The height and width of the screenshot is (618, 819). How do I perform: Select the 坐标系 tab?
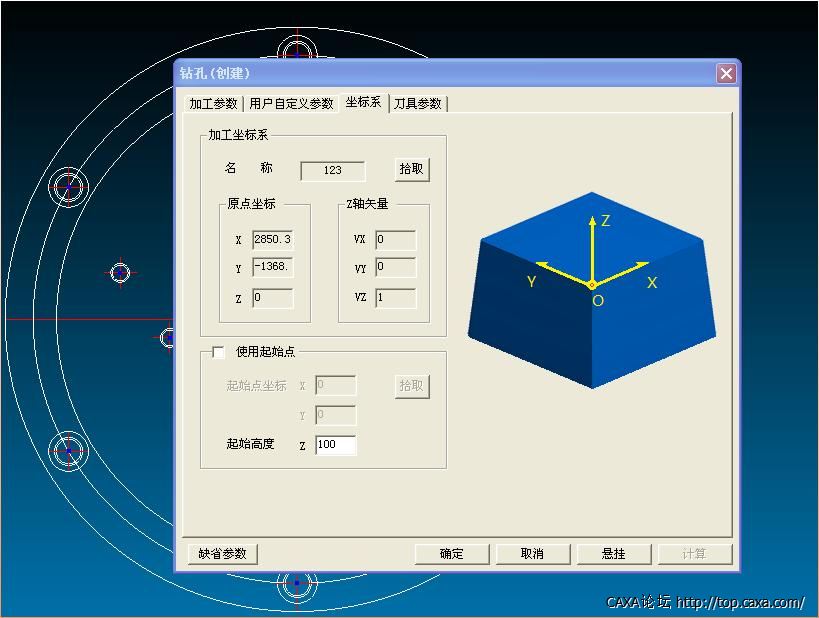pos(363,102)
